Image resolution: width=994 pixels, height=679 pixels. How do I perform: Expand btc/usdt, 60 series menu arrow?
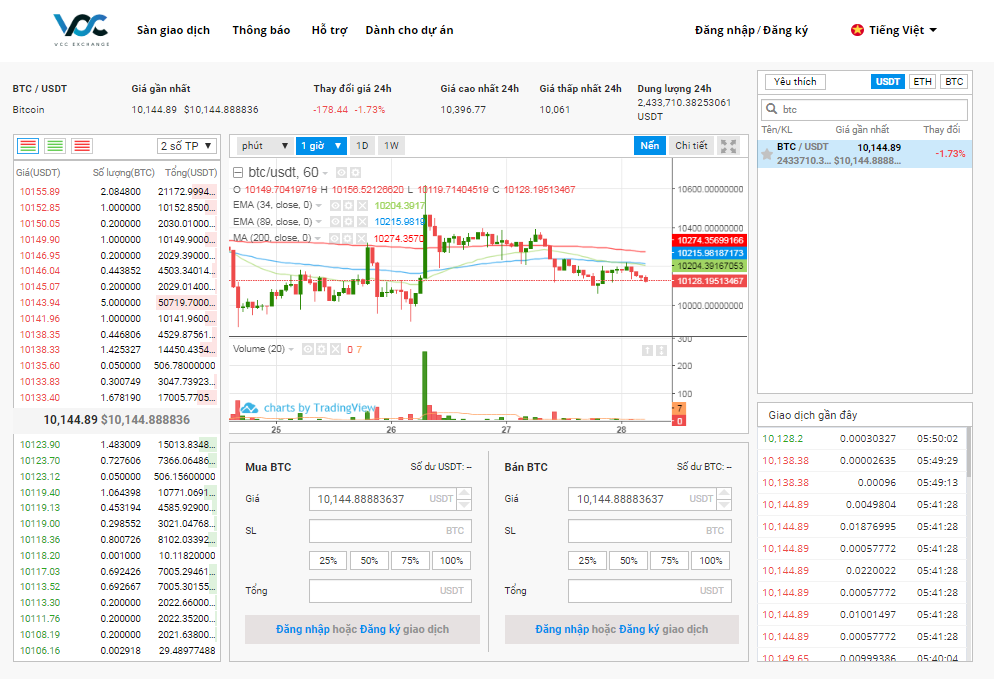[x=325, y=173]
